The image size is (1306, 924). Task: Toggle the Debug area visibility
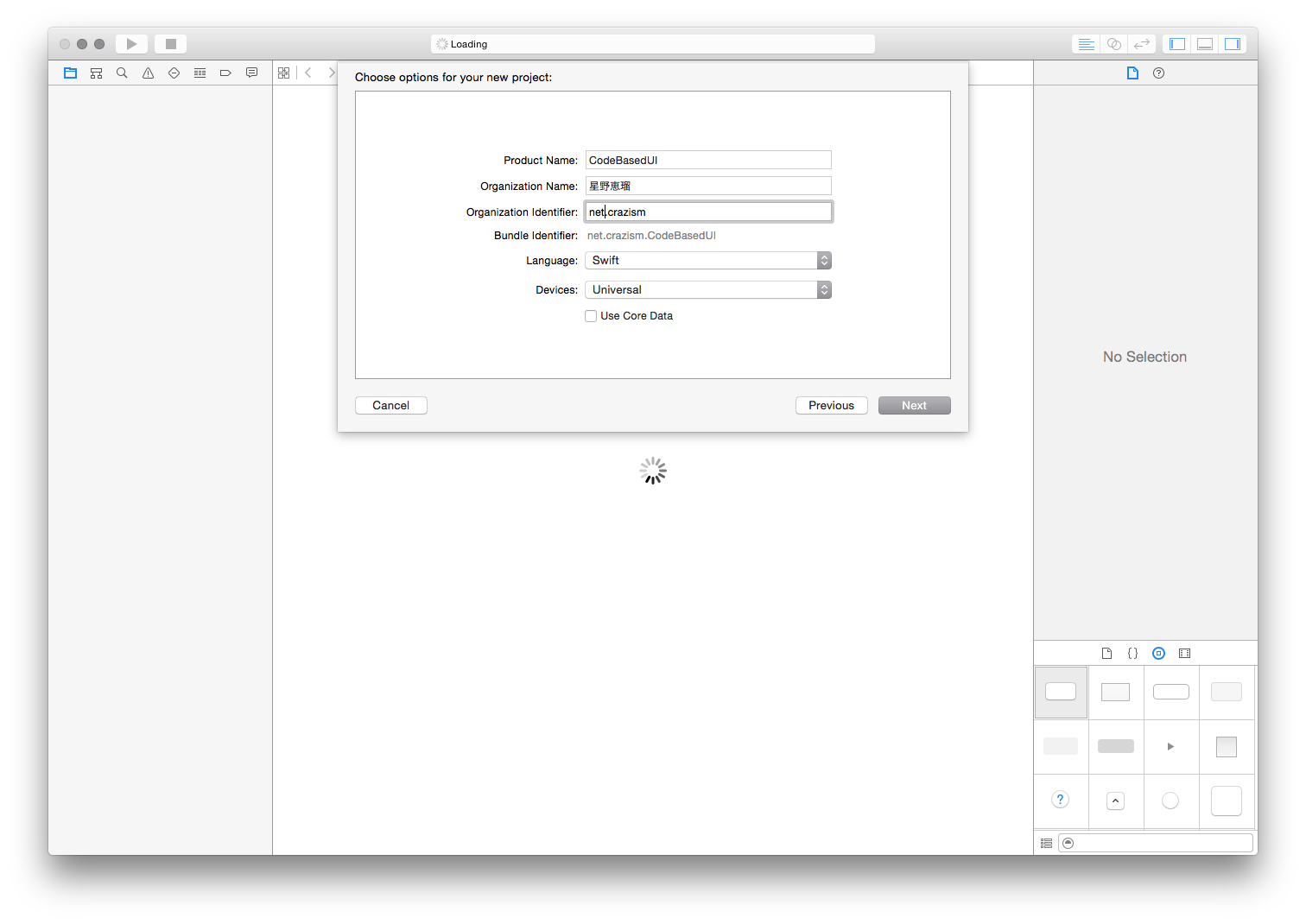(x=1205, y=44)
